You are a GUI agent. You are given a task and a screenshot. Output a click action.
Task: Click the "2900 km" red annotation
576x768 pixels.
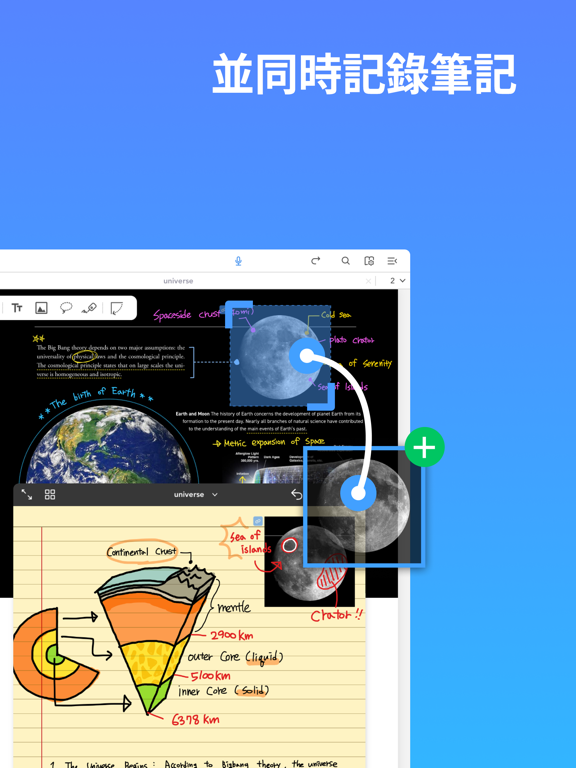point(232,635)
